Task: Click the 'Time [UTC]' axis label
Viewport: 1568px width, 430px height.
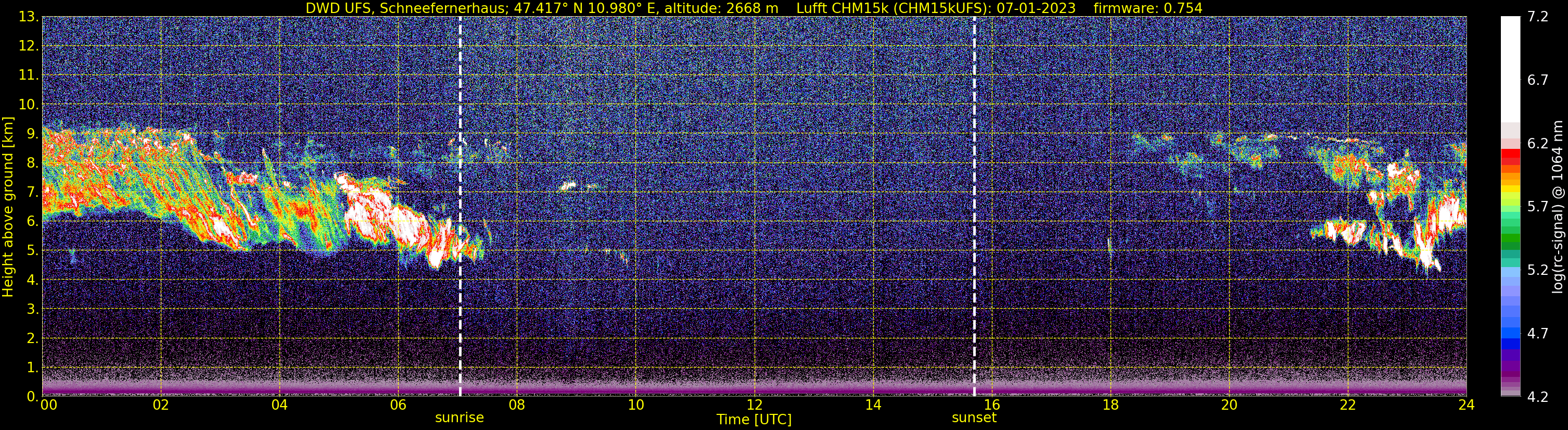Action: [754, 420]
